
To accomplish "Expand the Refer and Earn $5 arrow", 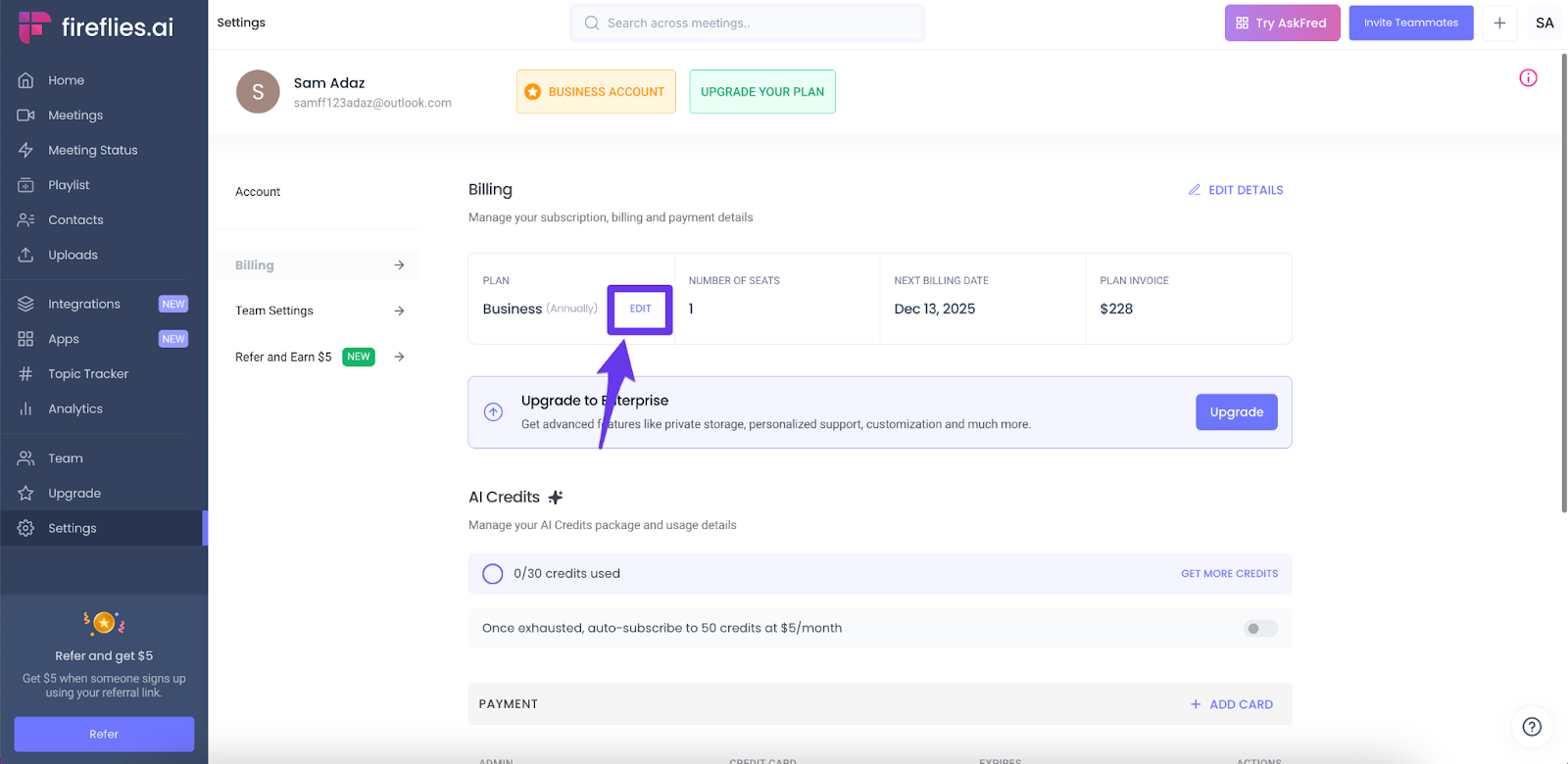I will click(399, 357).
